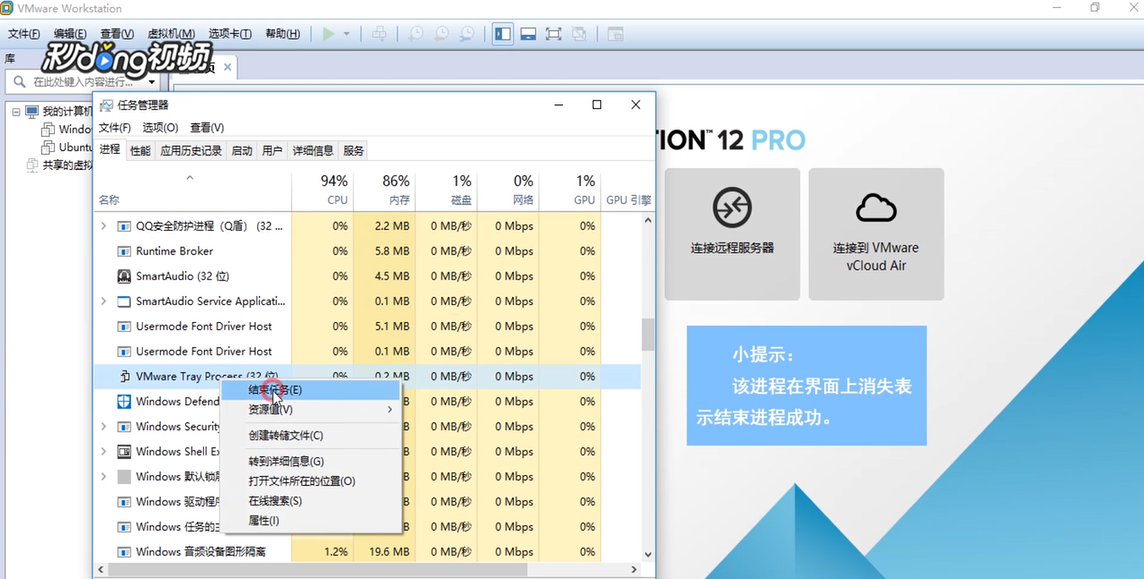This screenshot has height=579, width=1144.
Task: Click Windows Defender shield icon
Action: 124,402
